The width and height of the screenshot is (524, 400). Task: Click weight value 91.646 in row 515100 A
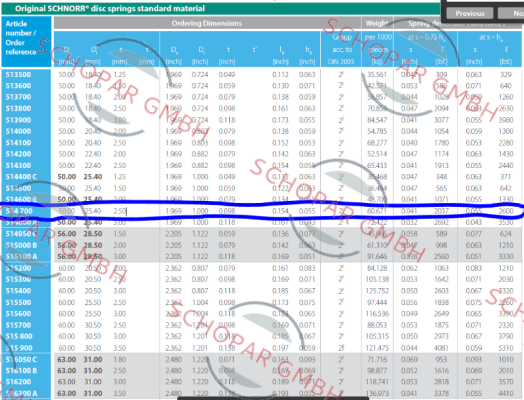[x=377, y=257]
